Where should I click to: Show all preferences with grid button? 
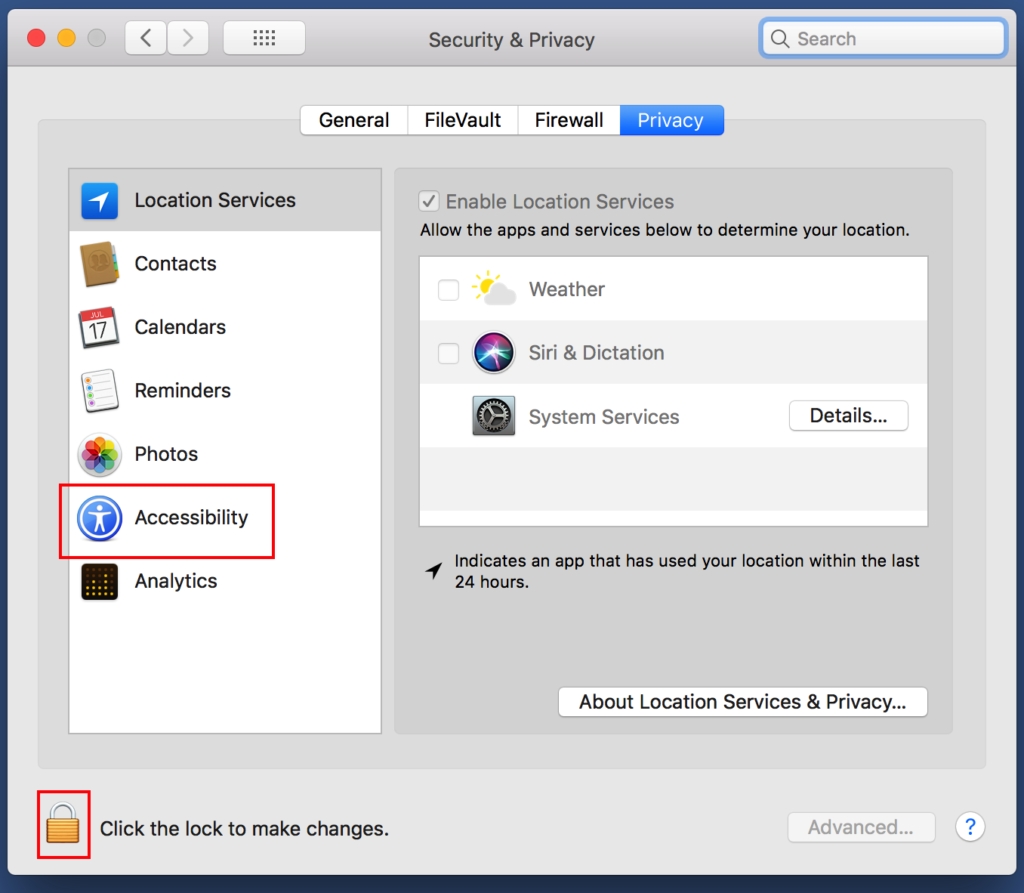tap(264, 38)
